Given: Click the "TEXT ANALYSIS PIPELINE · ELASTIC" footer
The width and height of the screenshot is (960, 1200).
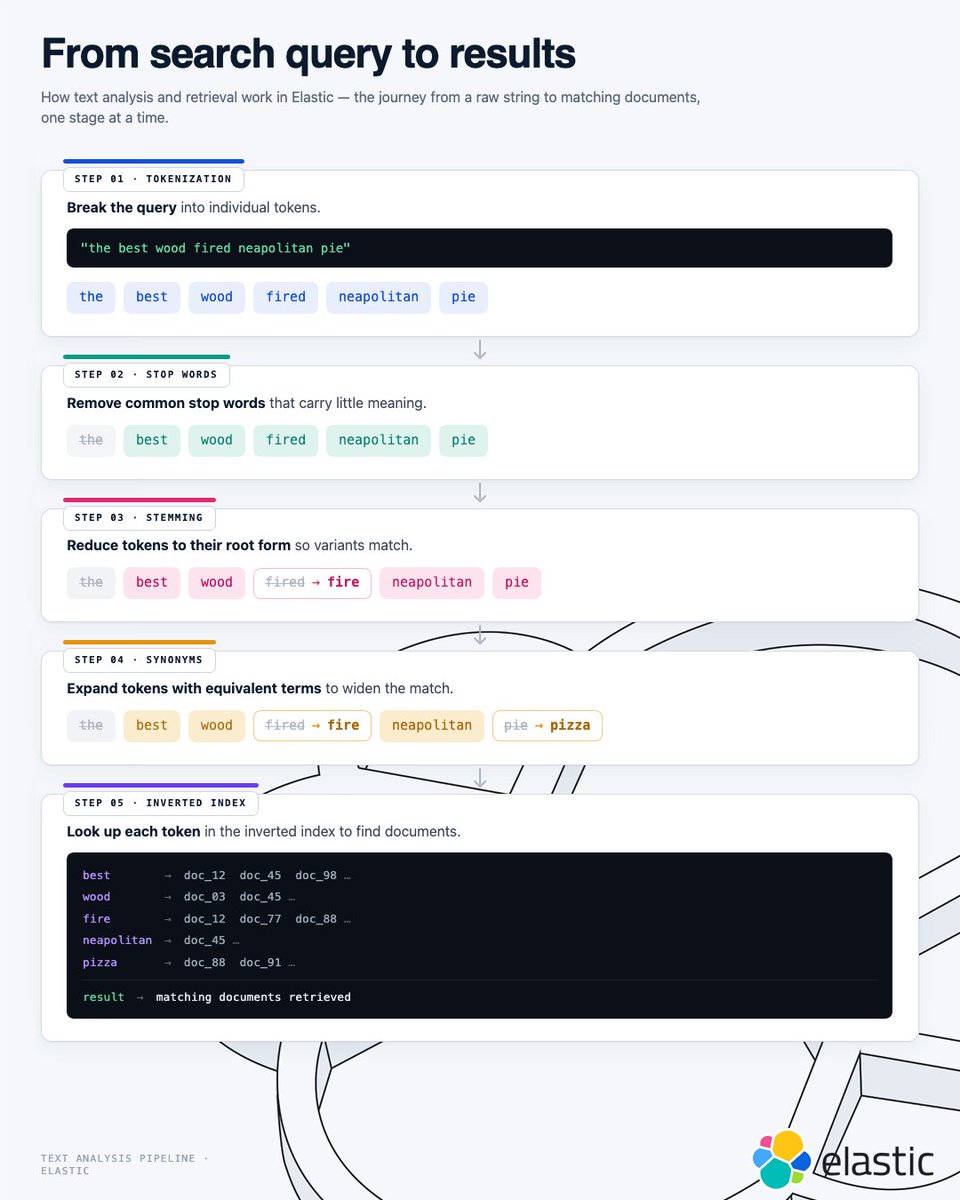Looking at the screenshot, I should 125,1164.
